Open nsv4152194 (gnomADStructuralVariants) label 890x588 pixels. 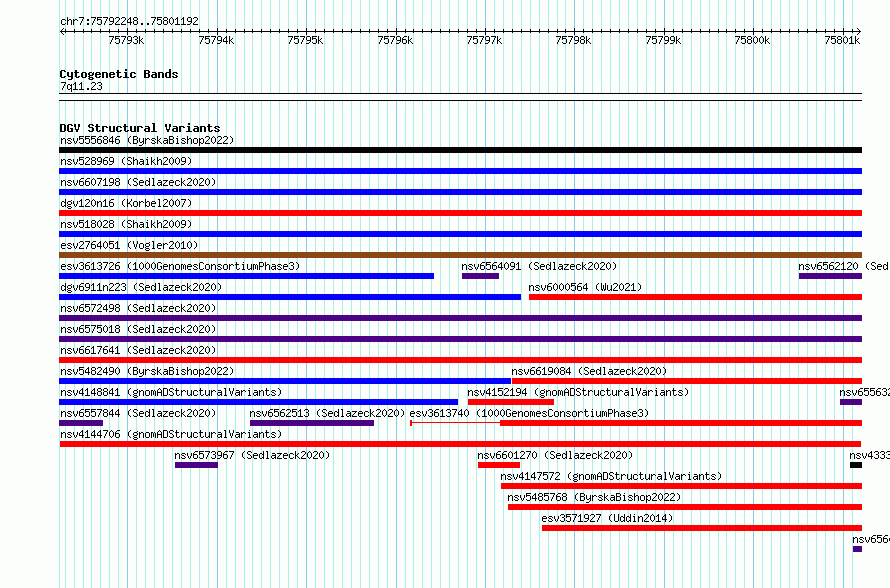tap(578, 392)
